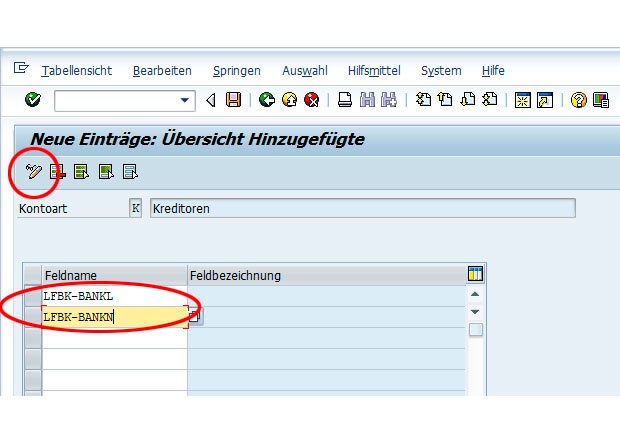Open the command field dropdown arrow
This screenshot has height=443, width=620.
[184, 100]
